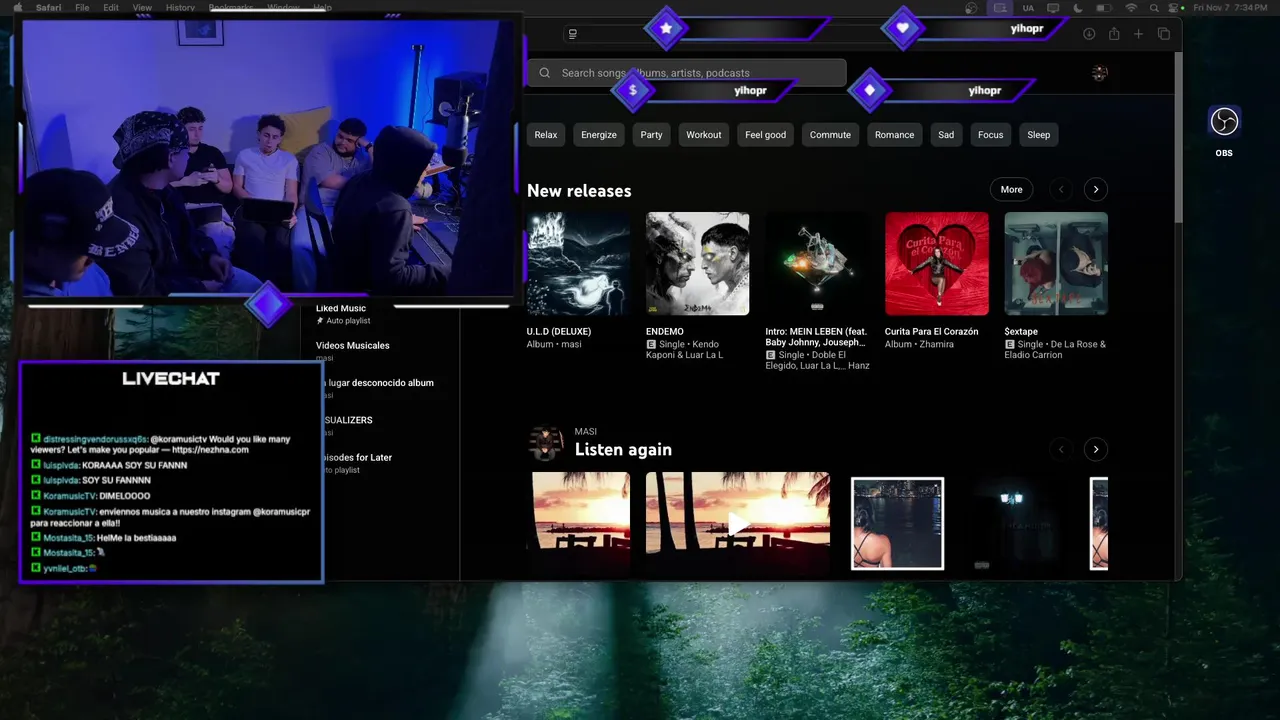Viewport: 1280px width, 720px height.
Task: Open the white-framed city skyline thumbnail
Action: (897, 523)
